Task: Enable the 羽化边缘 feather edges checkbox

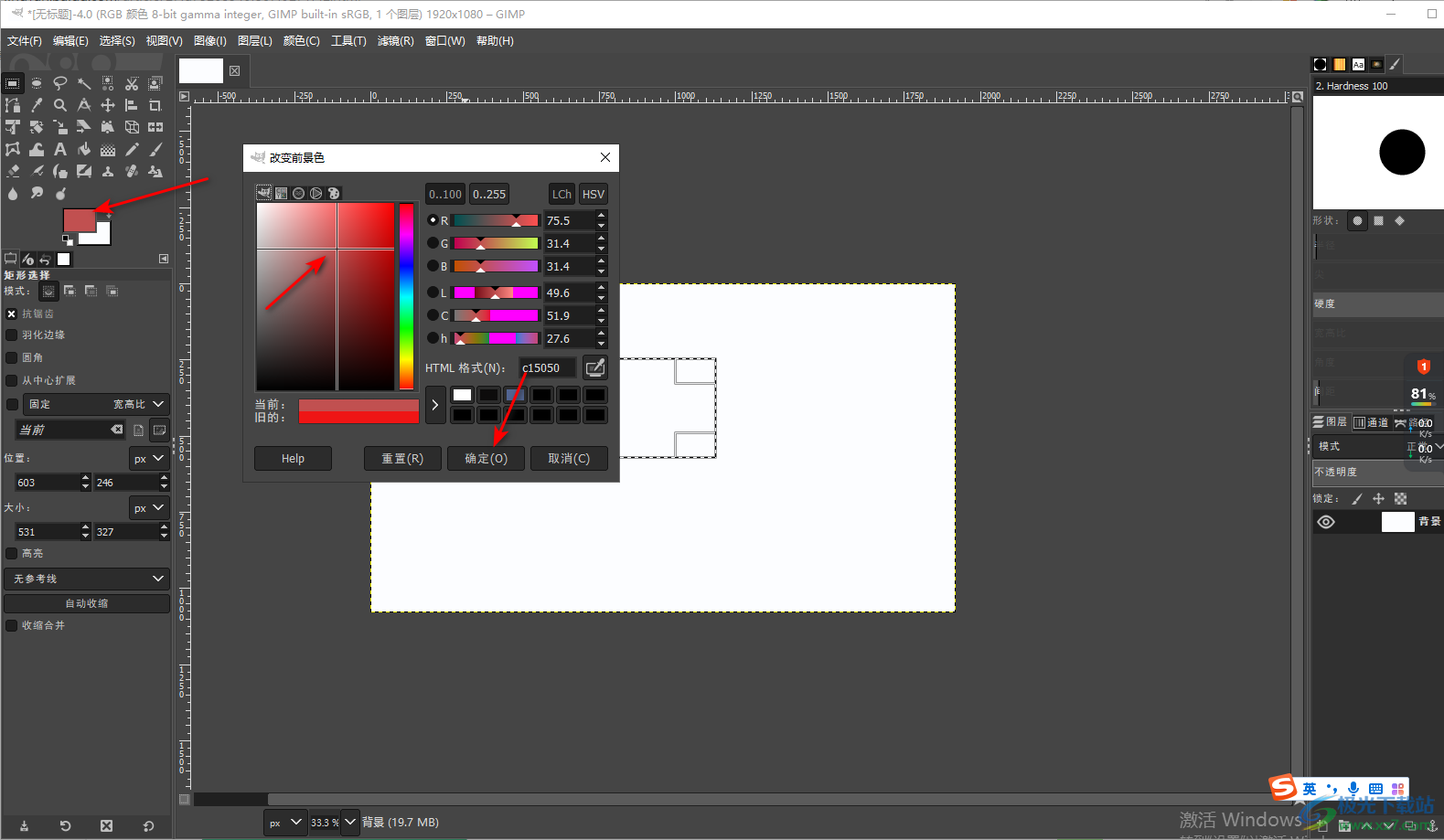Action: click(12, 335)
